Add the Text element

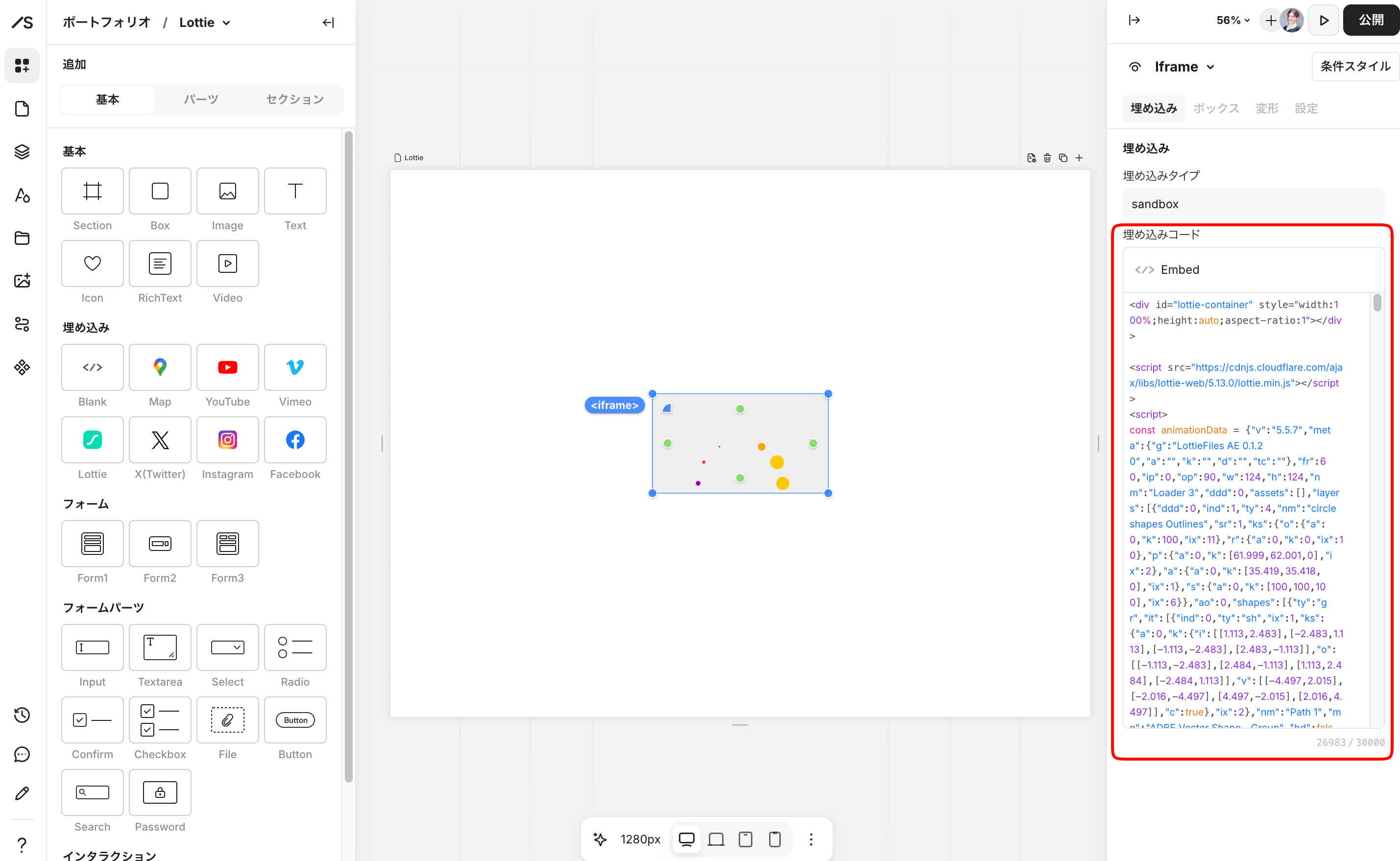pos(295,191)
